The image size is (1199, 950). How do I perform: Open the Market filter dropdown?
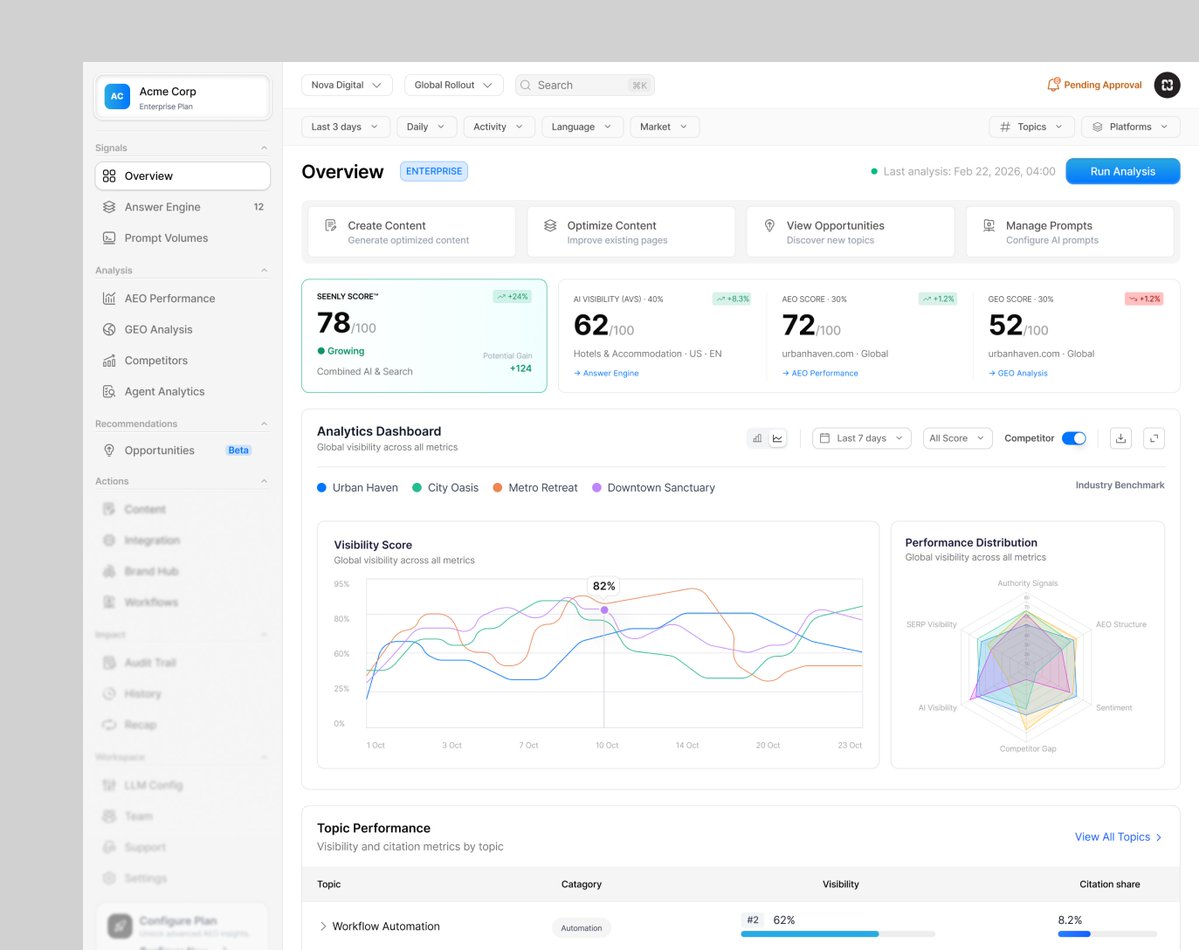click(x=664, y=127)
